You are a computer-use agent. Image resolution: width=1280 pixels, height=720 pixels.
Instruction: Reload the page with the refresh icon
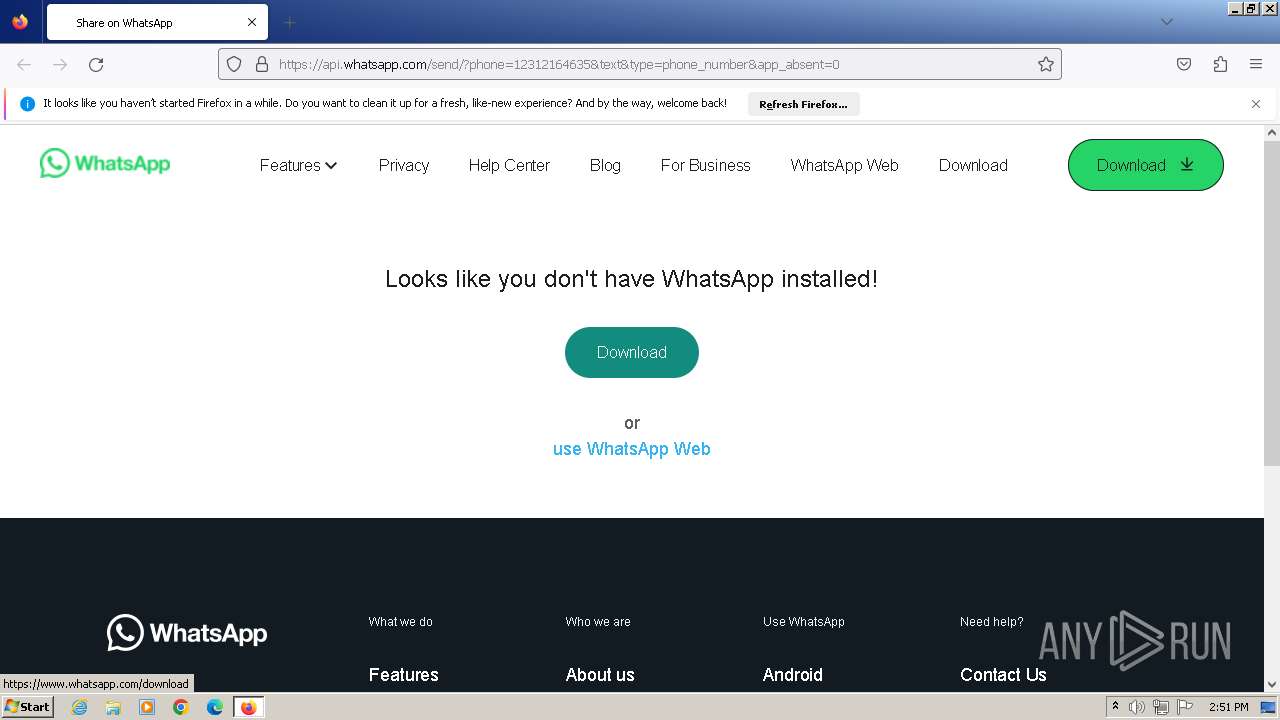pyautogui.click(x=96, y=64)
